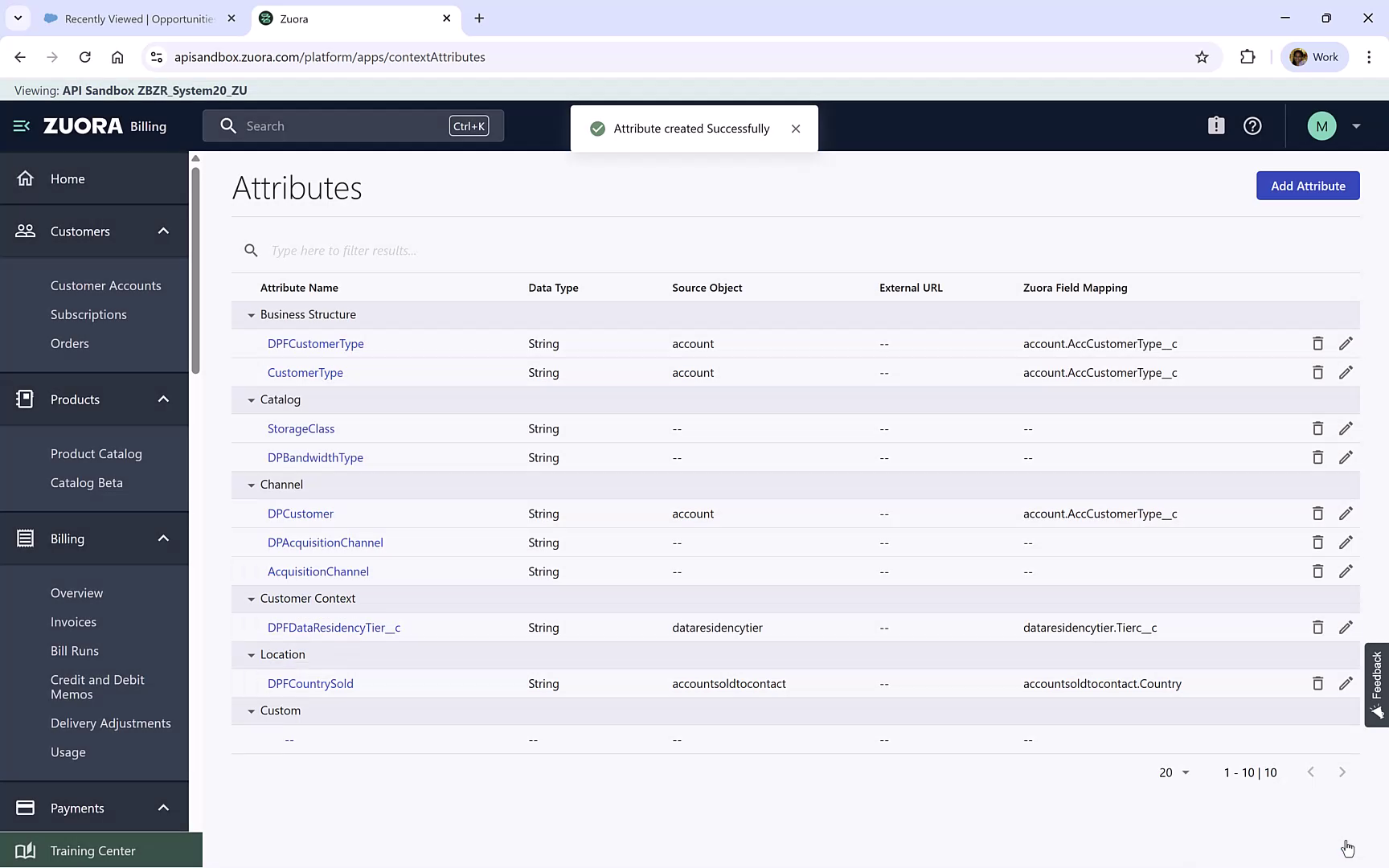Open the user profile avatar menu
1389x868 pixels.
1321,125
